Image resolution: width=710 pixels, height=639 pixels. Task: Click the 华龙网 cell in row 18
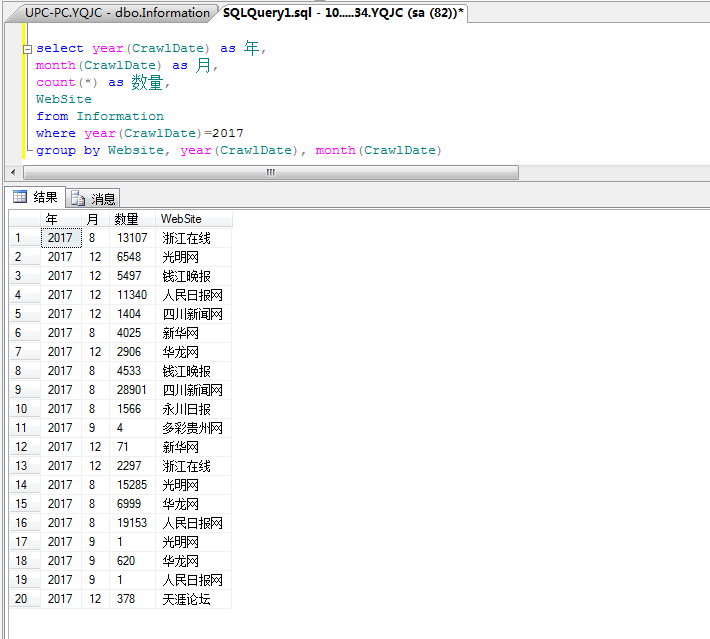point(193,561)
